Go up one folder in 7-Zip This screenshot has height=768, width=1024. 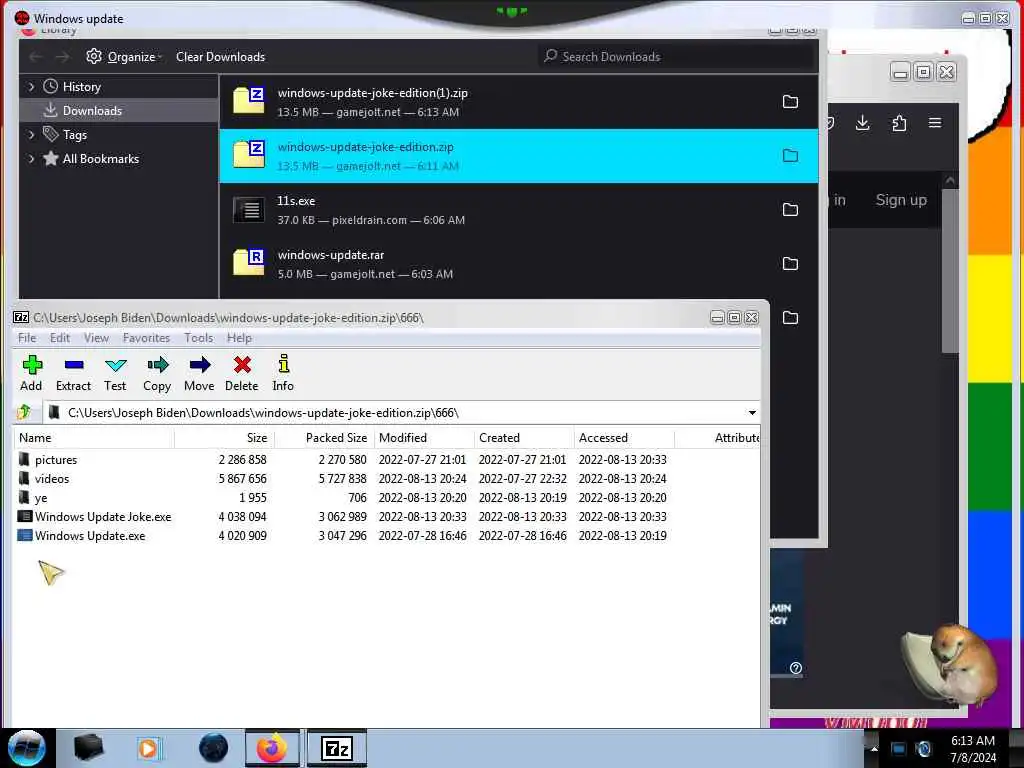[x=25, y=412]
